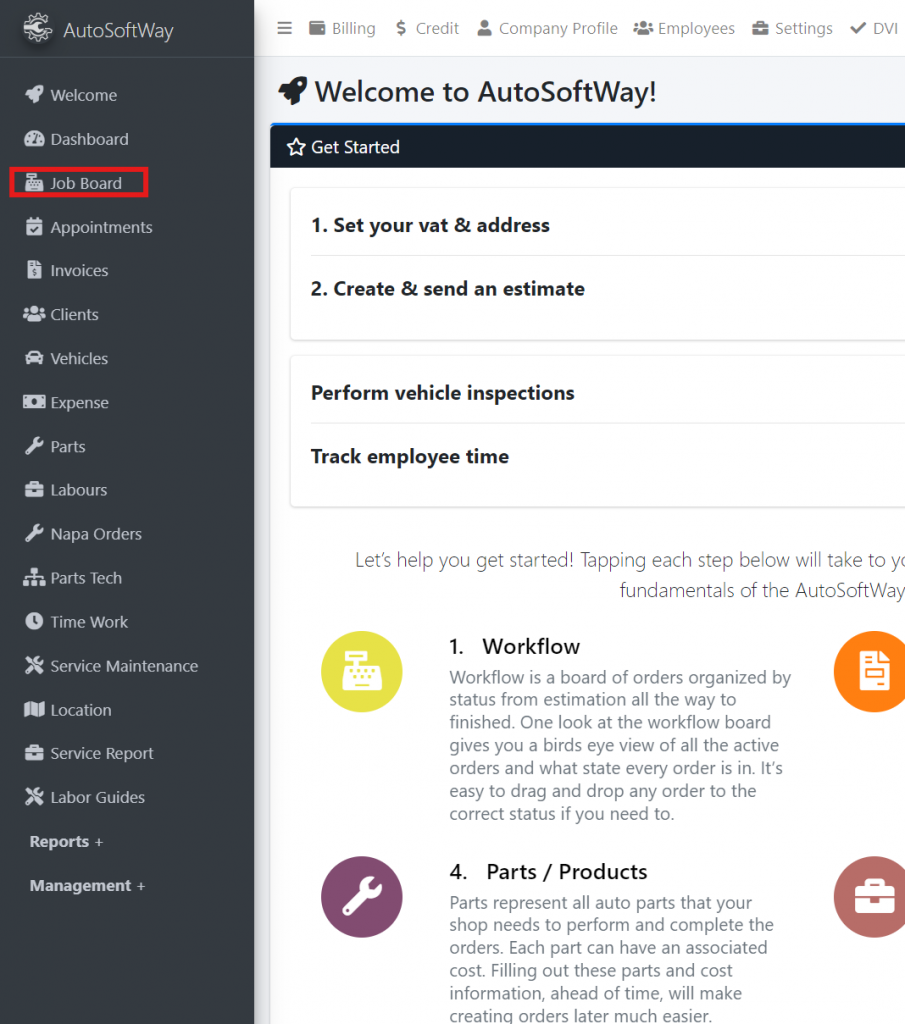Click the Service Maintenance tools icon
The image size is (905, 1024).
[34, 665]
